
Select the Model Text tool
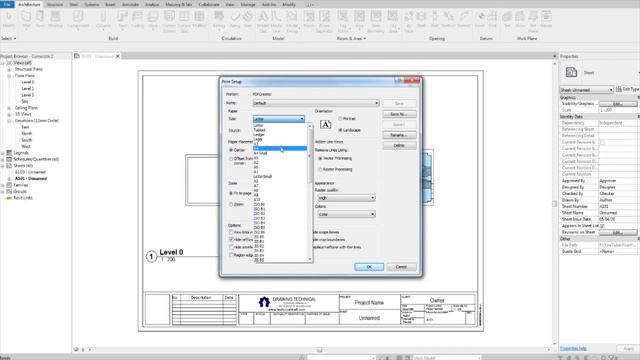click(263, 21)
